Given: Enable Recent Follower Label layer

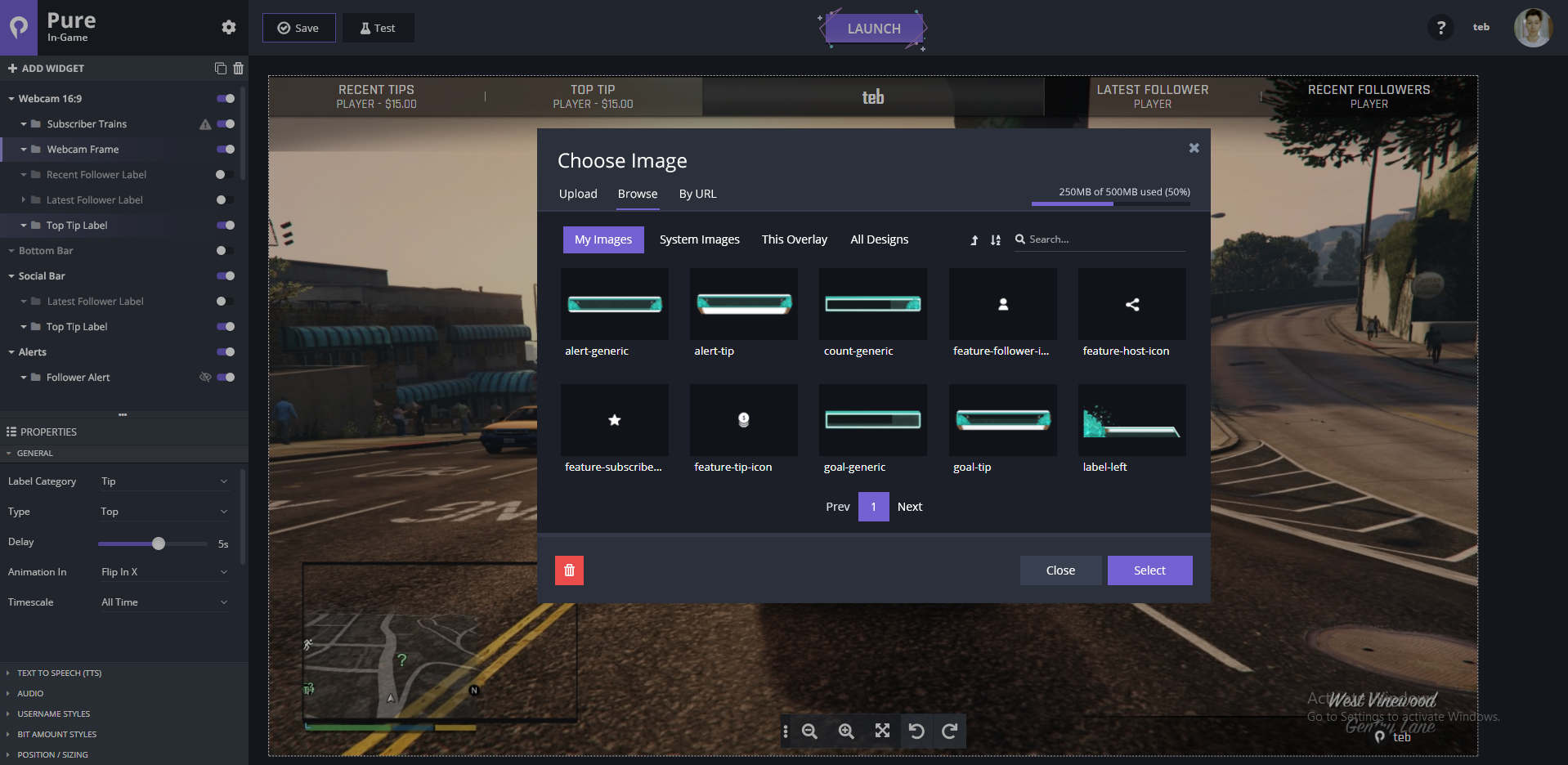Looking at the screenshot, I should point(225,175).
